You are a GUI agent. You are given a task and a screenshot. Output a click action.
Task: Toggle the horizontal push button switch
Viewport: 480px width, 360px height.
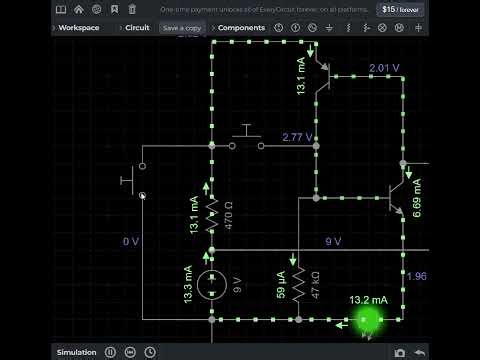[x=247, y=138]
